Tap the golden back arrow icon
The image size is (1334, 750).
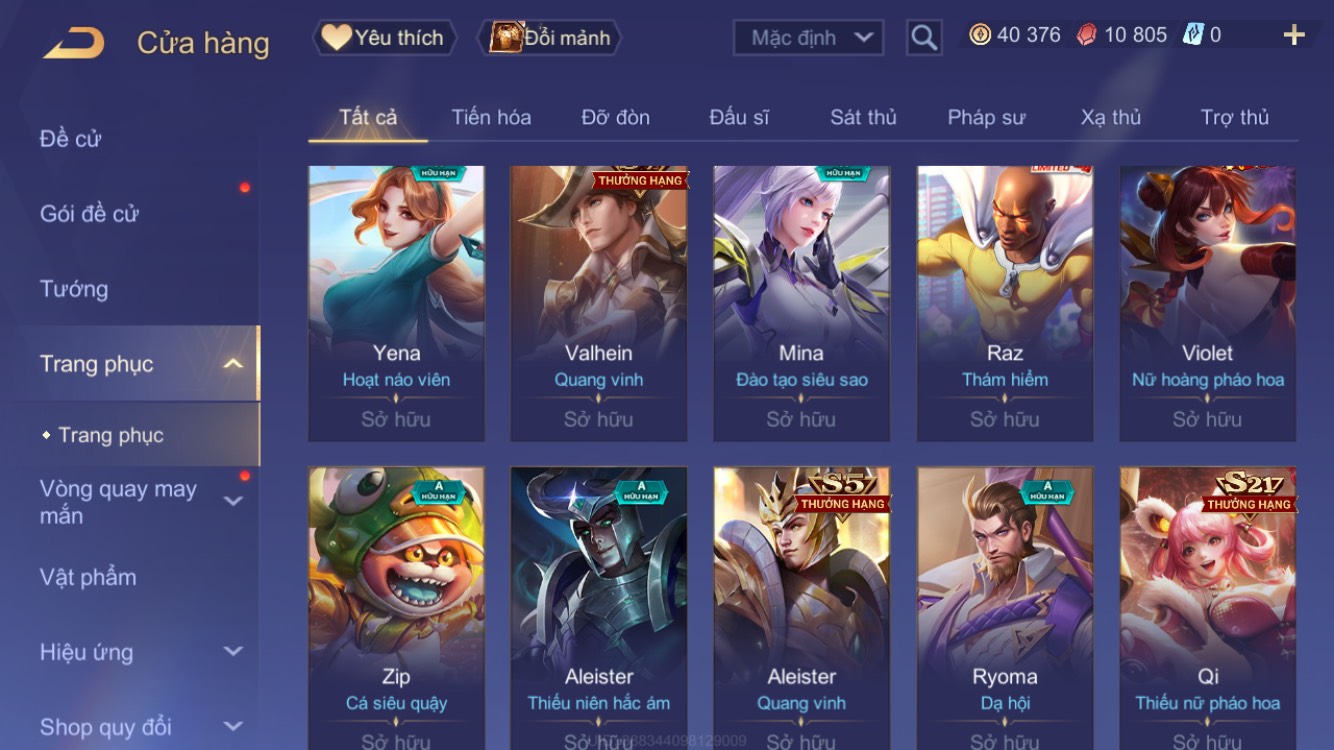[x=74, y=43]
